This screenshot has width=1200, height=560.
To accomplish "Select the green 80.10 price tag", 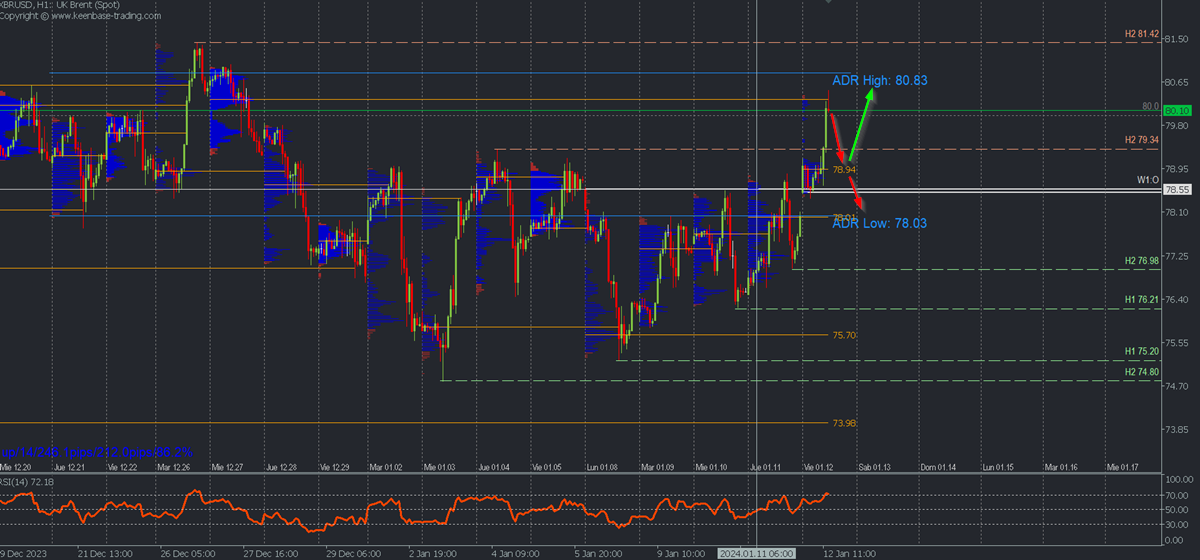I will coord(1176,111).
